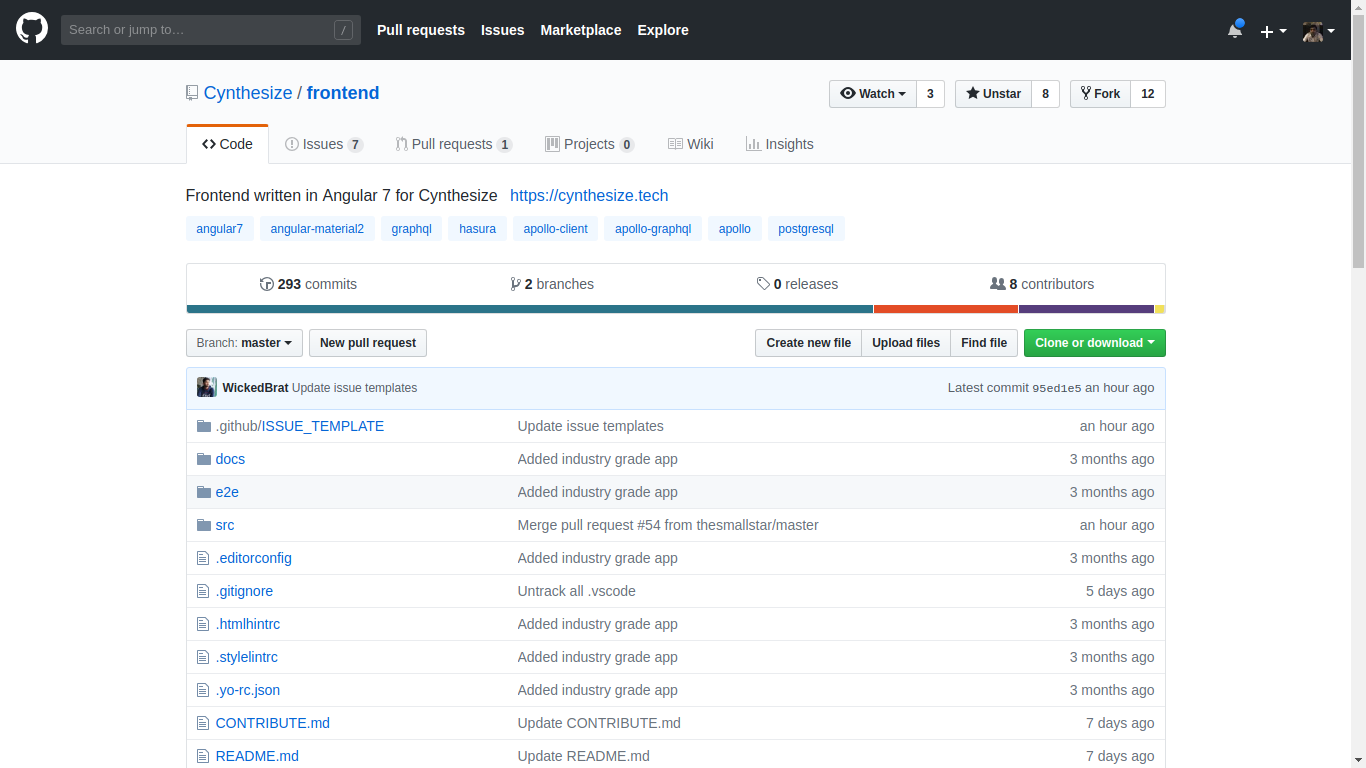Fork the frontend repository
The height and width of the screenshot is (768, 1366).
point(1099,93)
